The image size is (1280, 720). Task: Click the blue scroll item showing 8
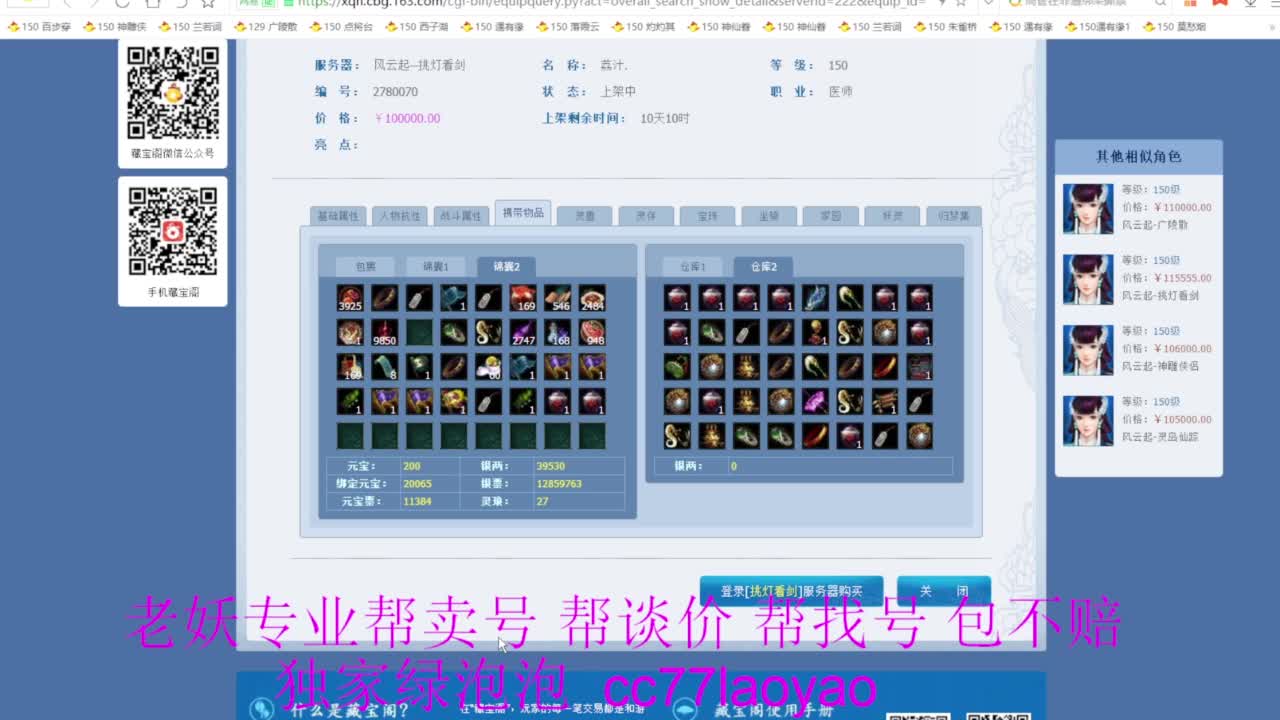(385, 367)
